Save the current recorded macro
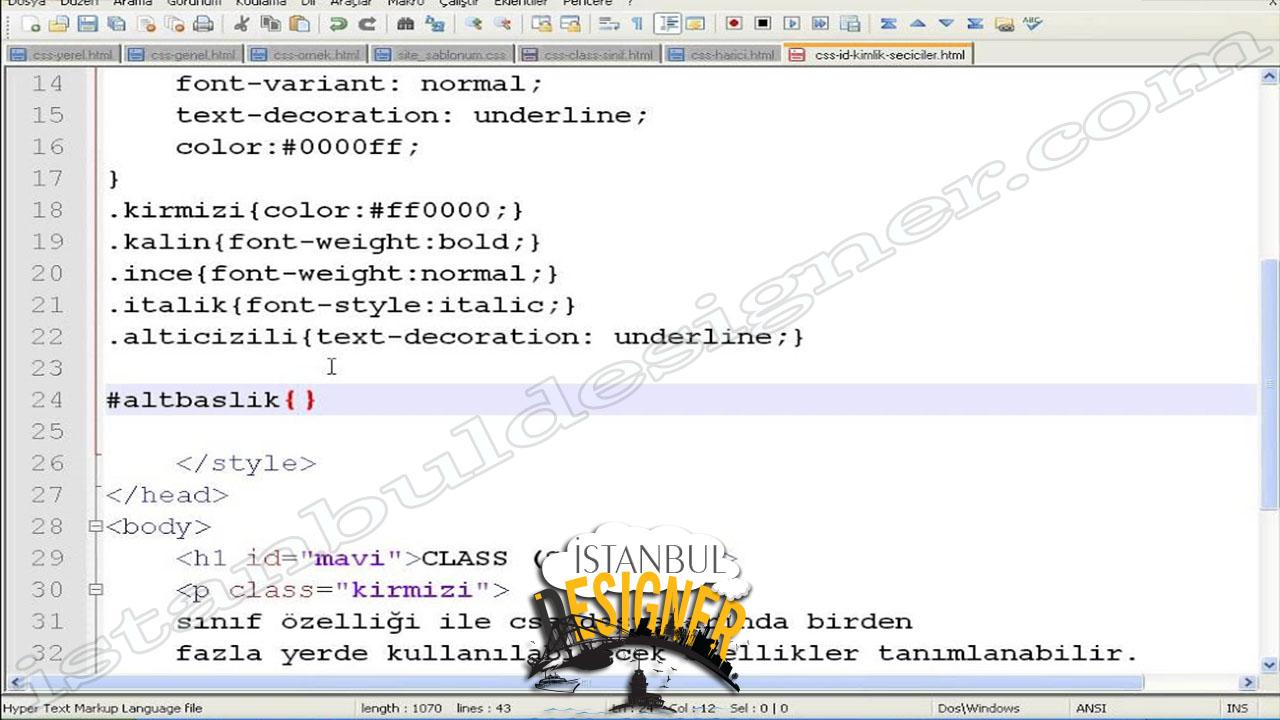This screenshot has width=1280, height=720. coord(850,23)
